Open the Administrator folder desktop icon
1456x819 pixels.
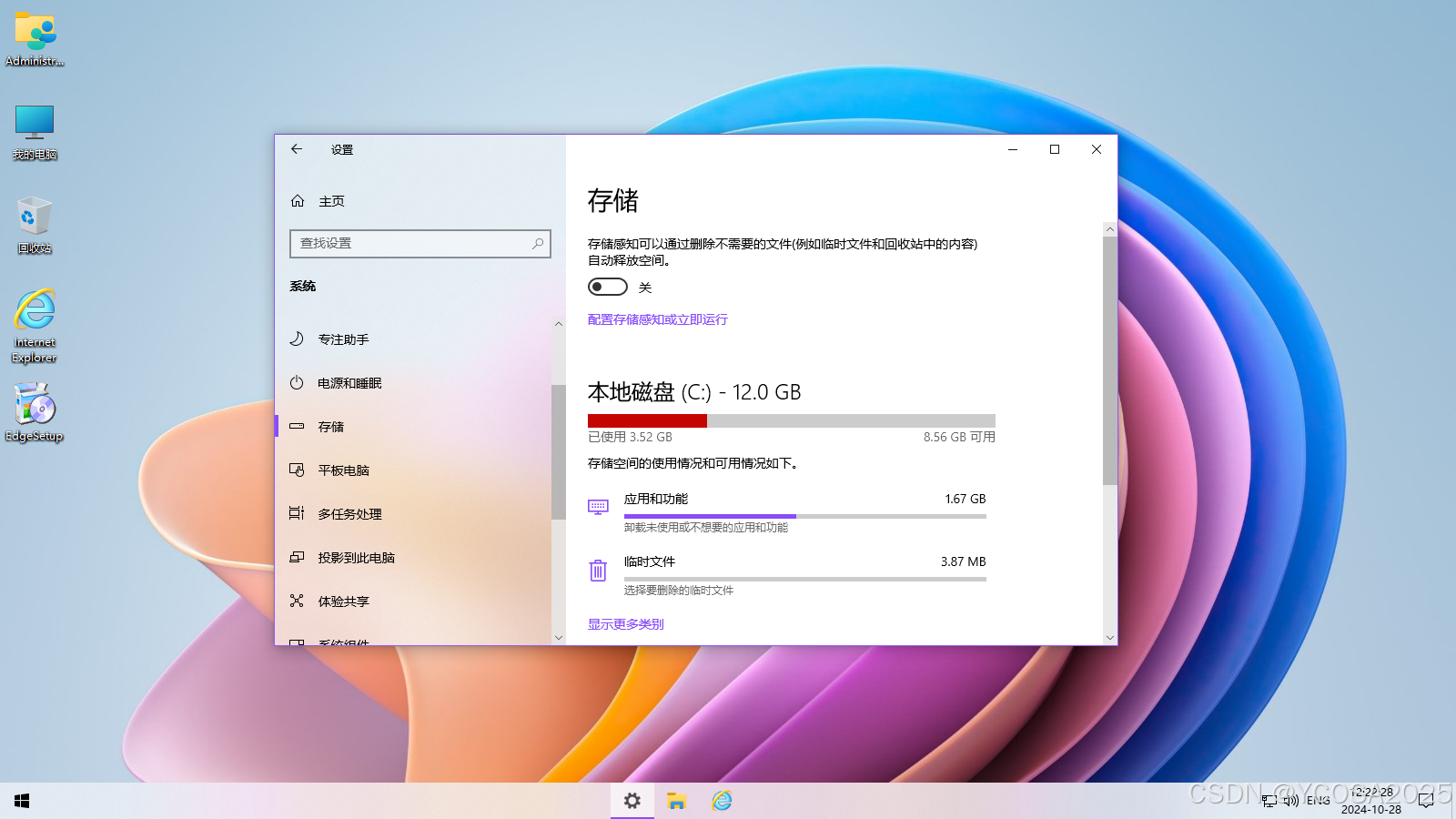pyautogui.click(x=35, y=40)
